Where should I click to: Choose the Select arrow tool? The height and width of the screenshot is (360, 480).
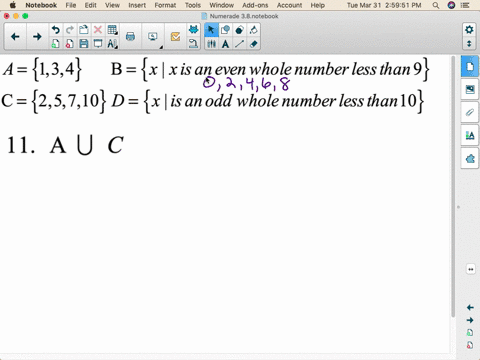tap(211, 30)
